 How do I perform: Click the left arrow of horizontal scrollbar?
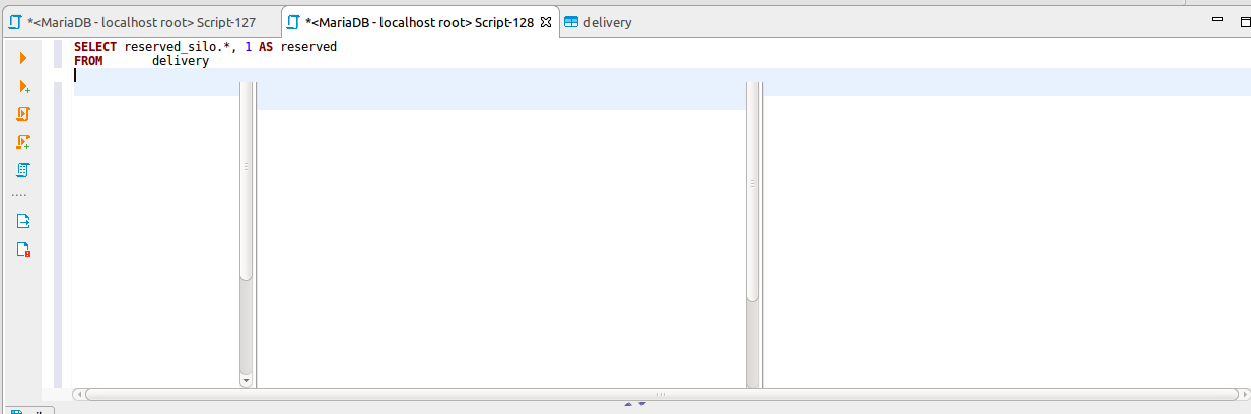[x=79, y=394]
